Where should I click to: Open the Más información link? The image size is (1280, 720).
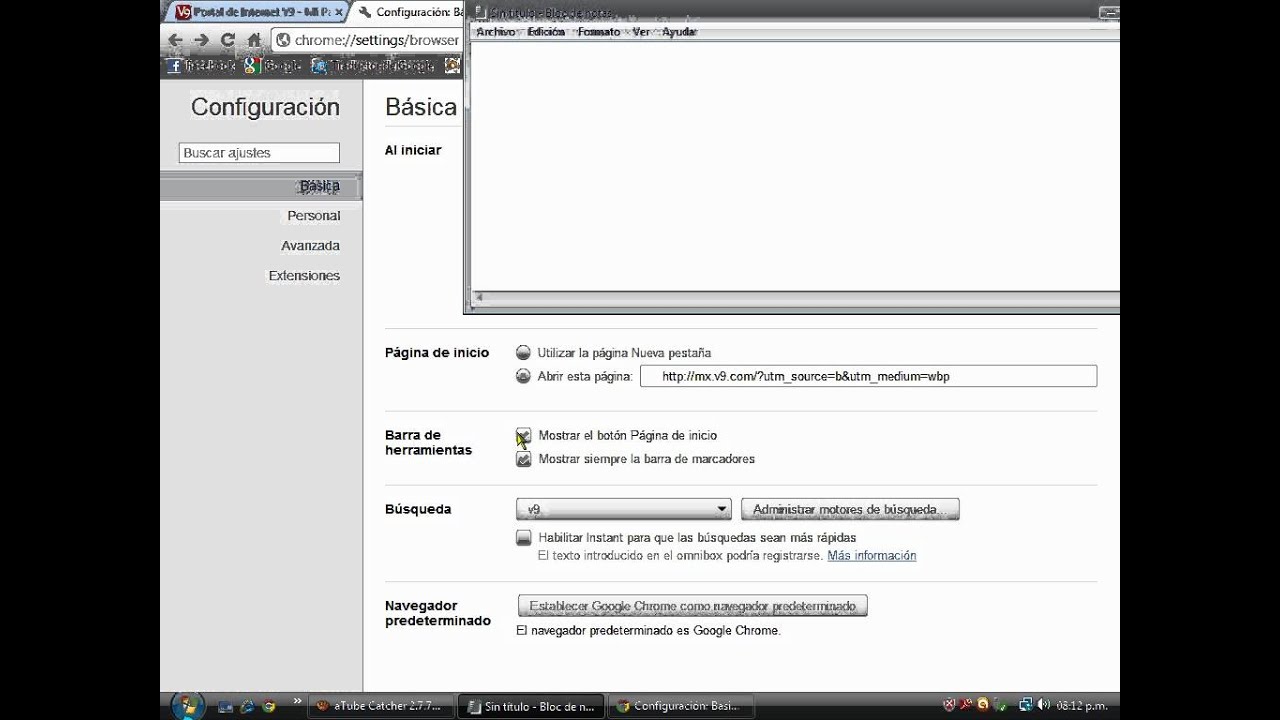(872, 556)
